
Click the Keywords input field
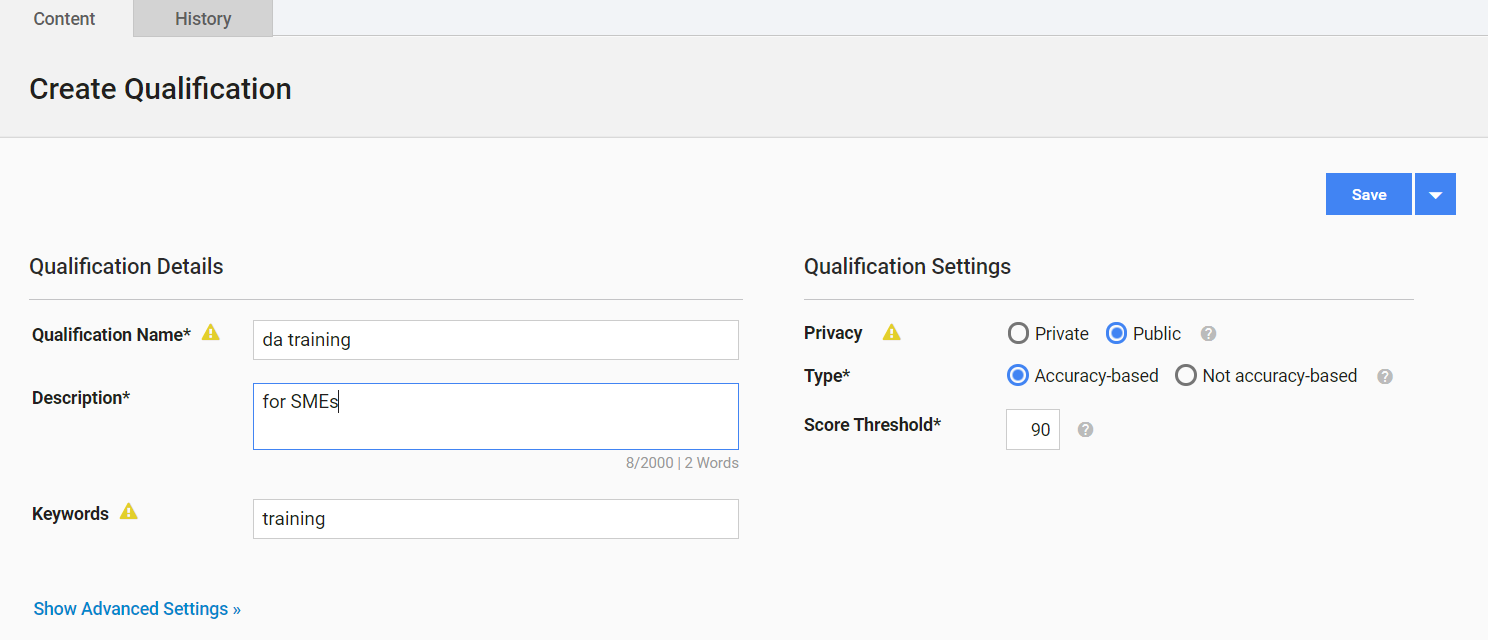coord(496,519)
